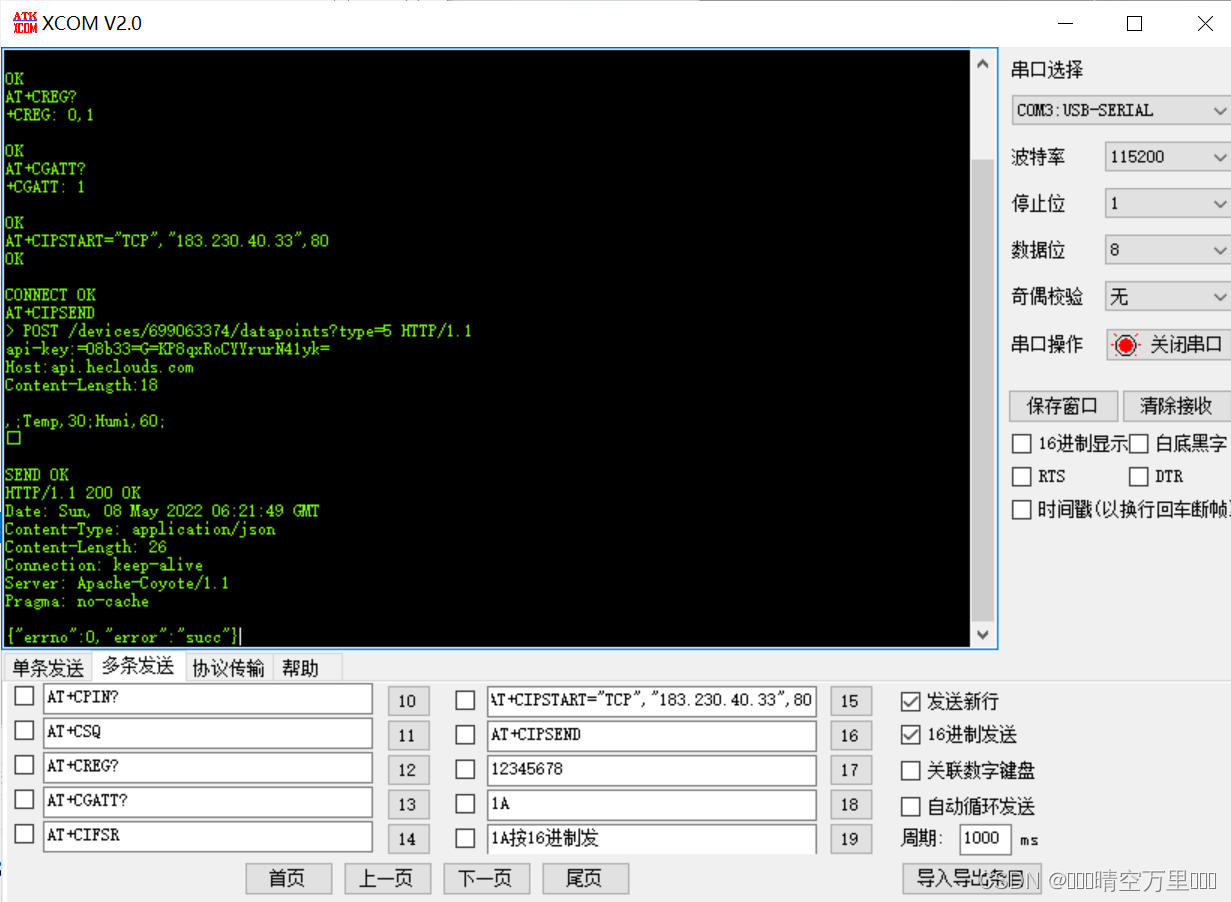Screen dimensions: 1231x902
Task: Click the 清除接收 clear receive button
Action: click(x=1177, y=406)
